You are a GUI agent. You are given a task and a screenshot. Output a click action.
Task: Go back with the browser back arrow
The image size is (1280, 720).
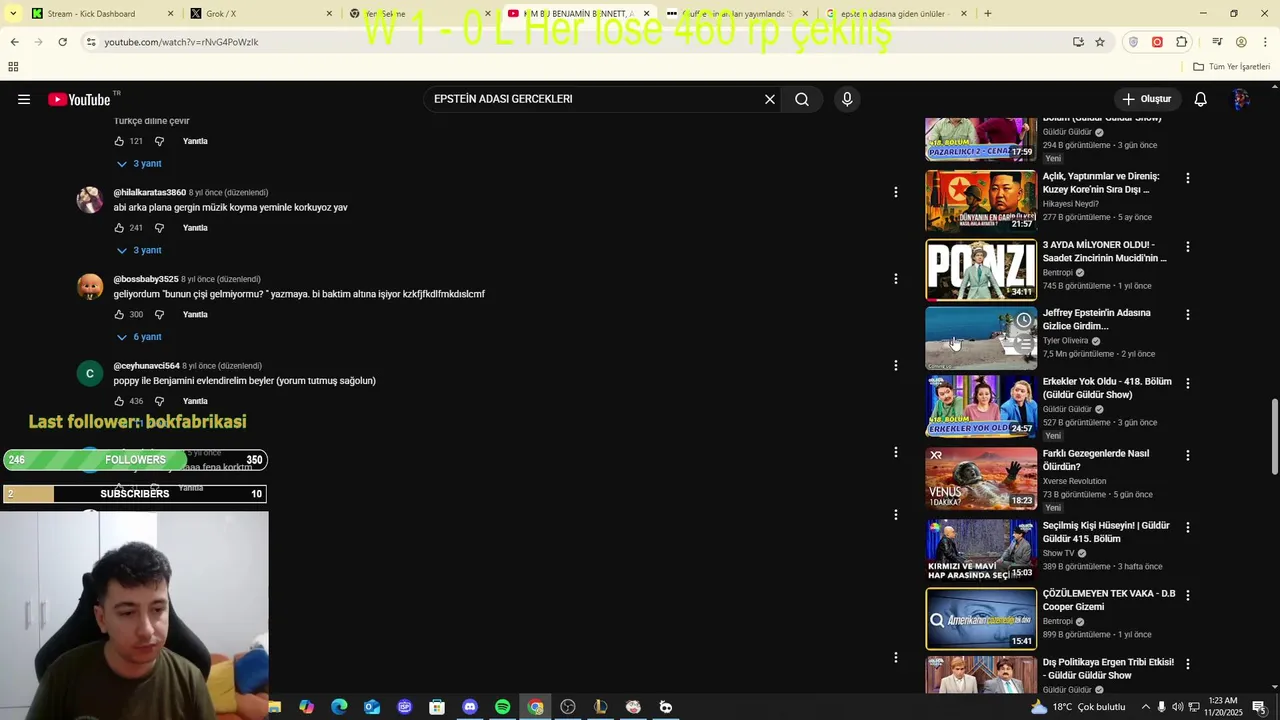pyautogui.click(x=15, y=42)
